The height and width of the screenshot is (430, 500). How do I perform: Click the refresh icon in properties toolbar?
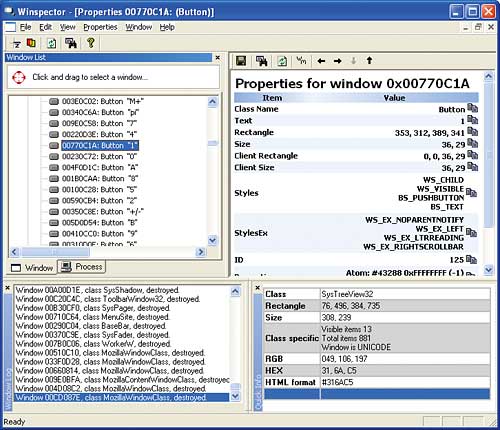pos(282,61)
